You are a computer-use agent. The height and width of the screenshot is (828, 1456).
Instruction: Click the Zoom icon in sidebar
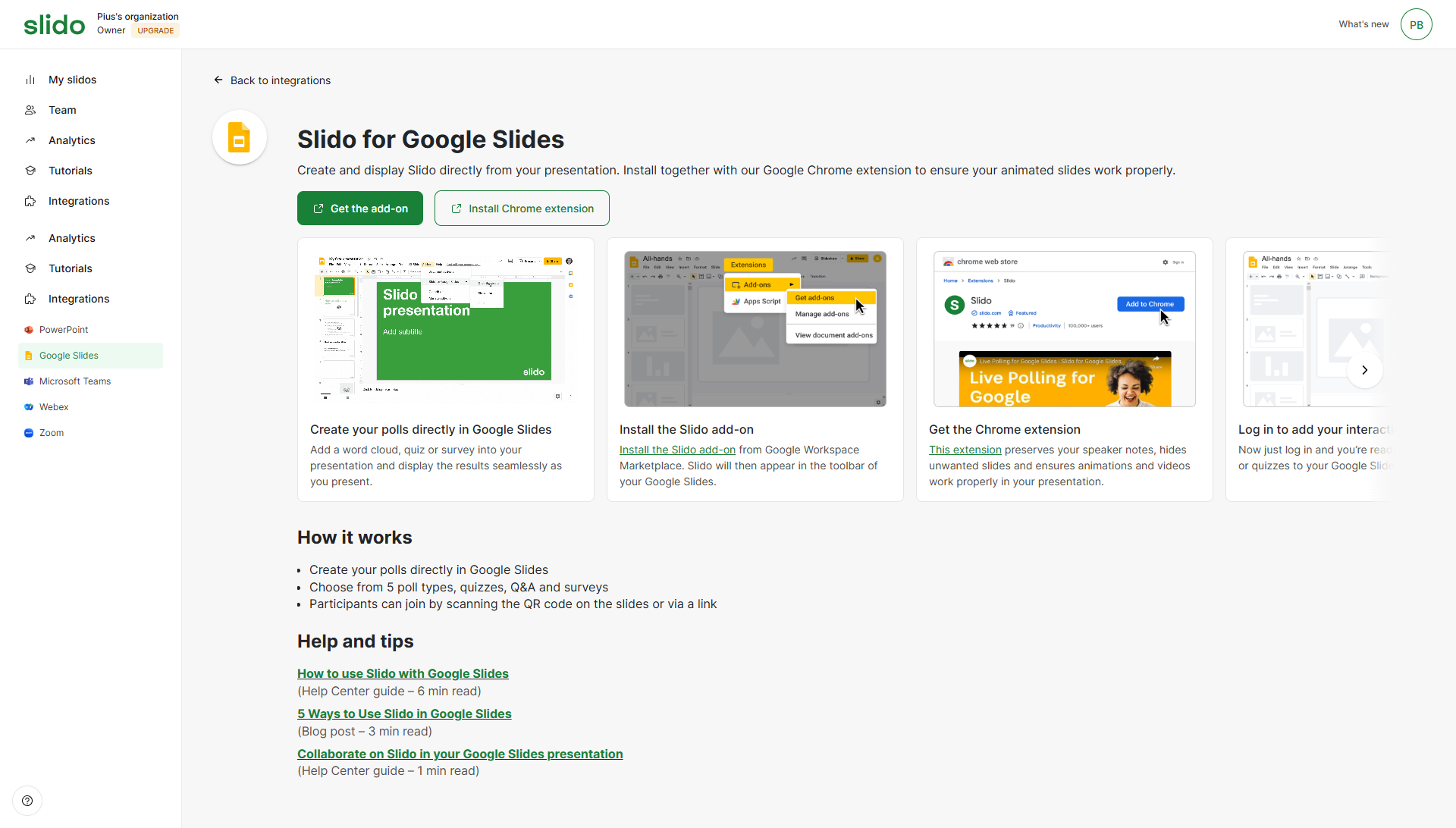coord(29,433)
